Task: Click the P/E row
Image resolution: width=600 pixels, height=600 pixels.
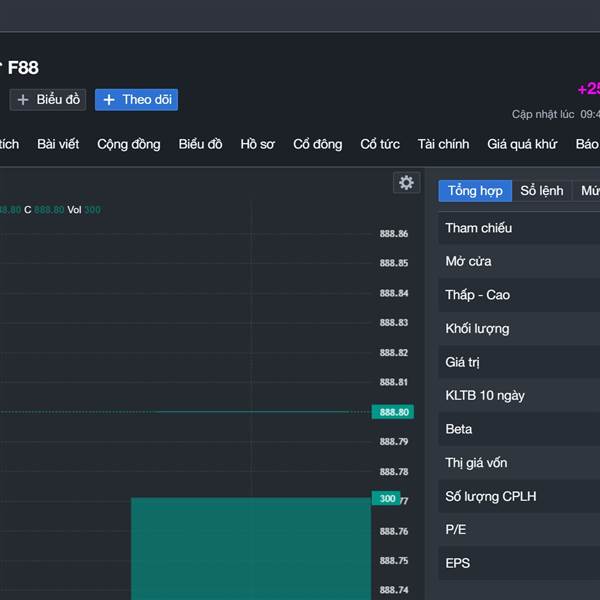Action: tap(519, 530)
